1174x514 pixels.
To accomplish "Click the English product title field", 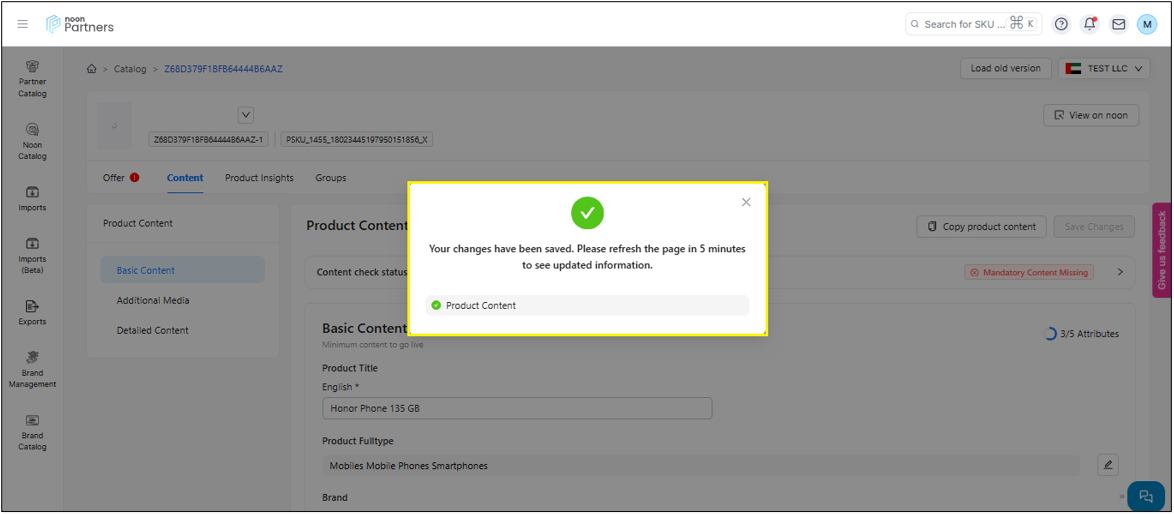I will [x=516, y=408].
